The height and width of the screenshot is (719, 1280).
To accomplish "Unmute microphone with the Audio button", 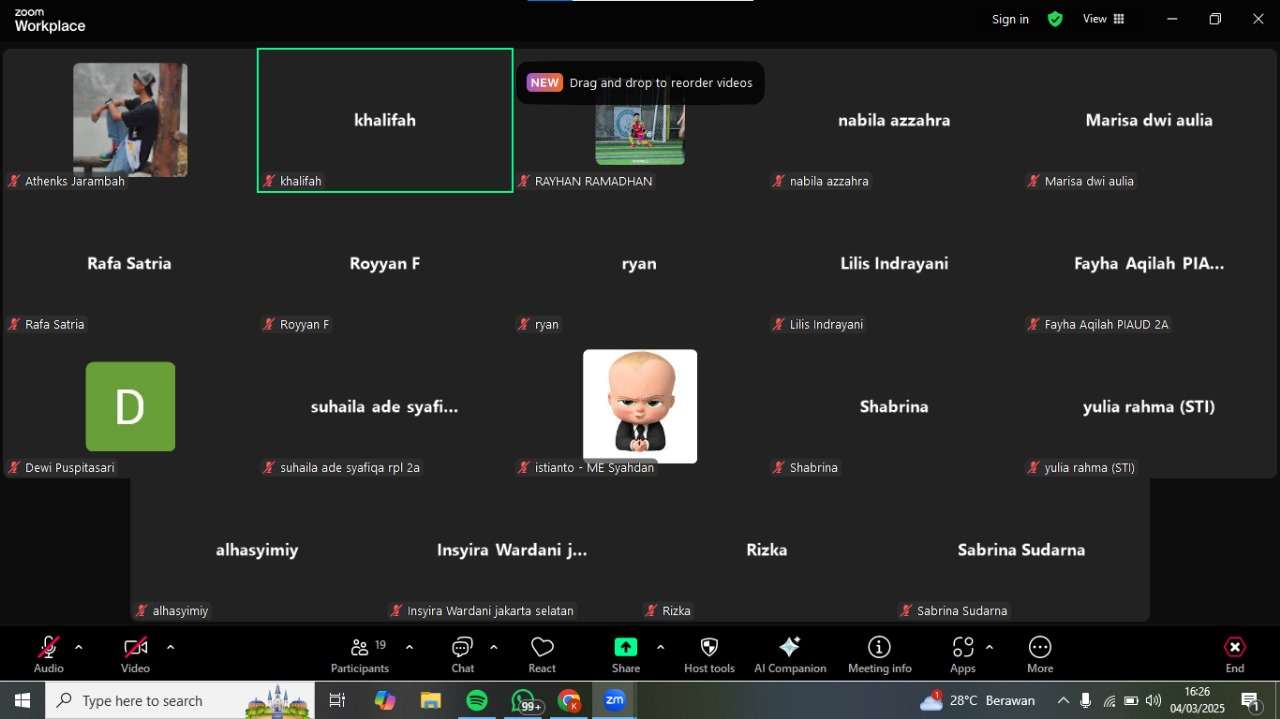I will (x=48, y=654).
